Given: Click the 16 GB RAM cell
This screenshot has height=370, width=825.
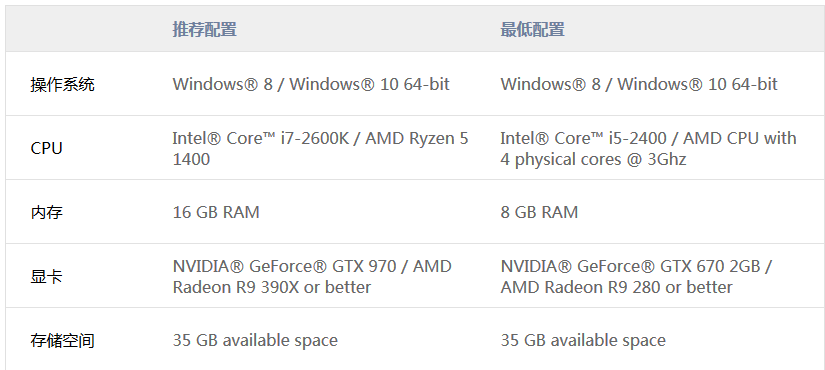Looking at the screenshot, I should 216,213.
